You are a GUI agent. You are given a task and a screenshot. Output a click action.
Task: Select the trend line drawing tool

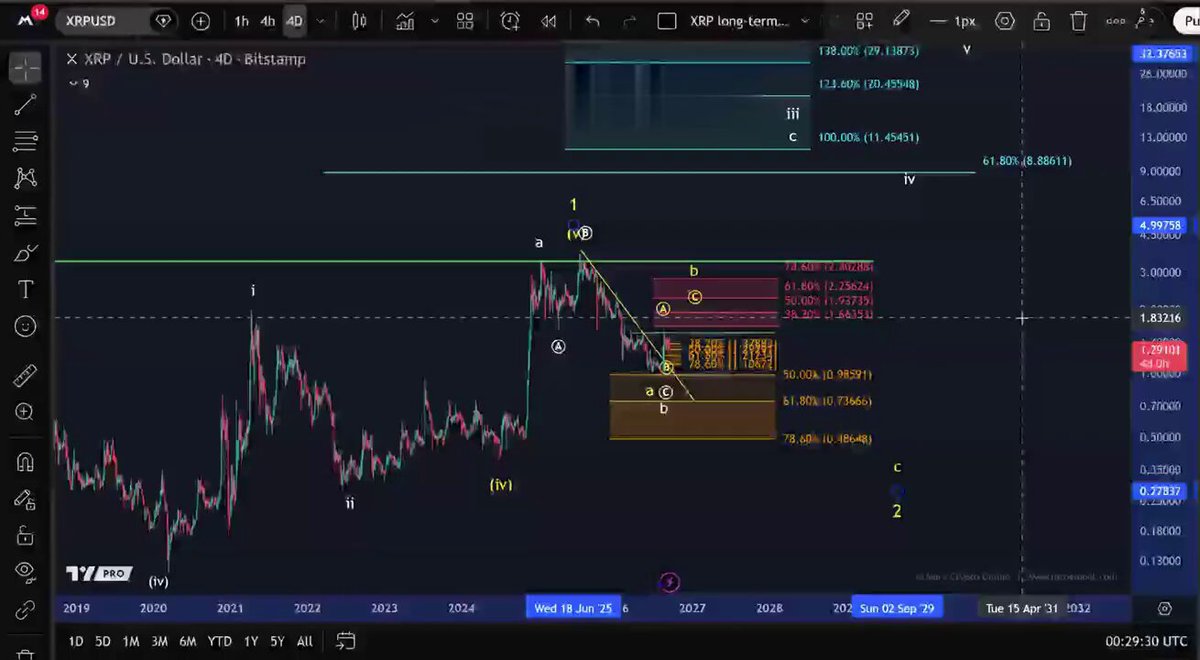[26, 104]
